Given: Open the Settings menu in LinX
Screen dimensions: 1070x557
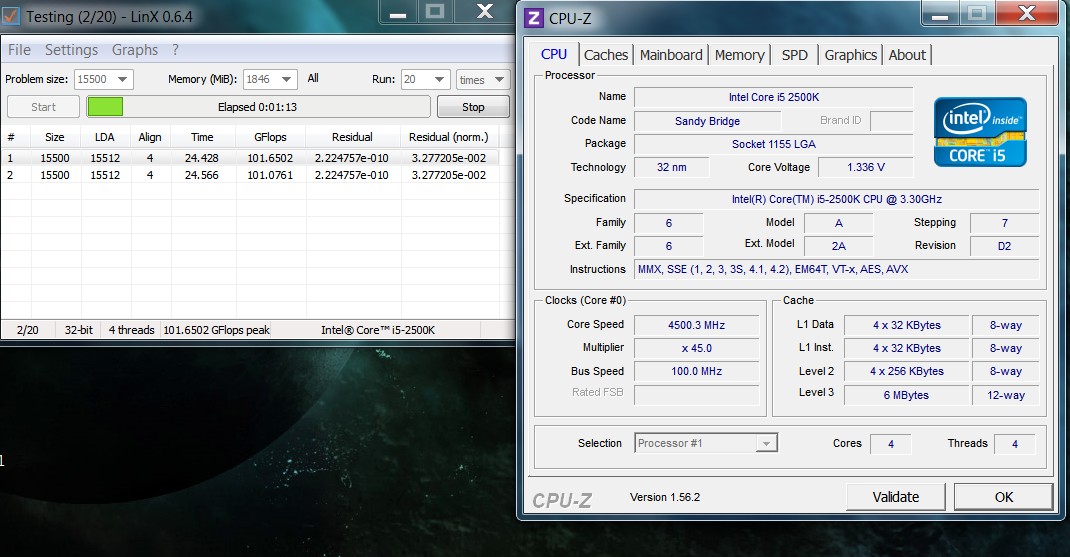Looking at the screenshot, I should 71,50.
